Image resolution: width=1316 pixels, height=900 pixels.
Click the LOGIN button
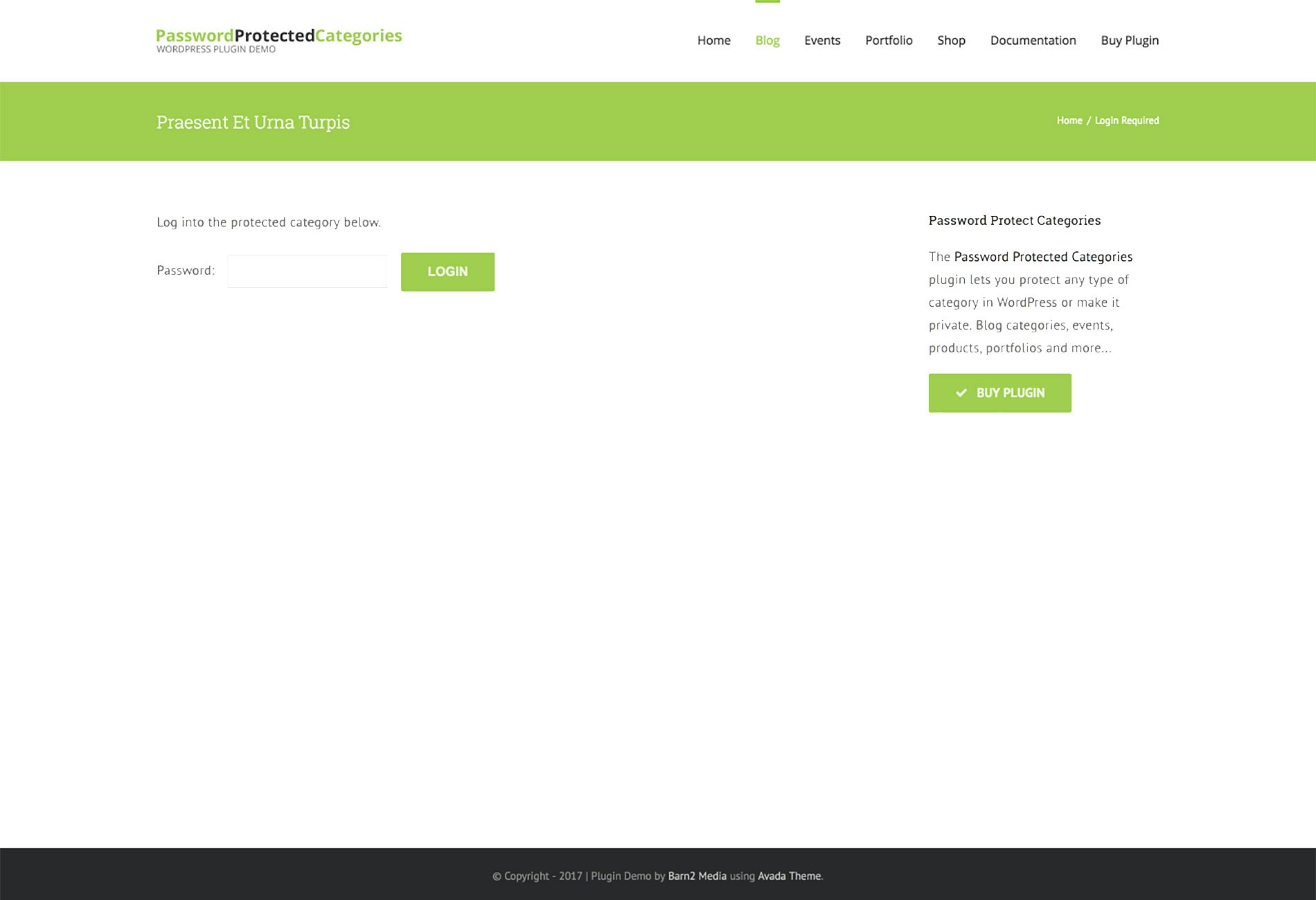(447, 271)
